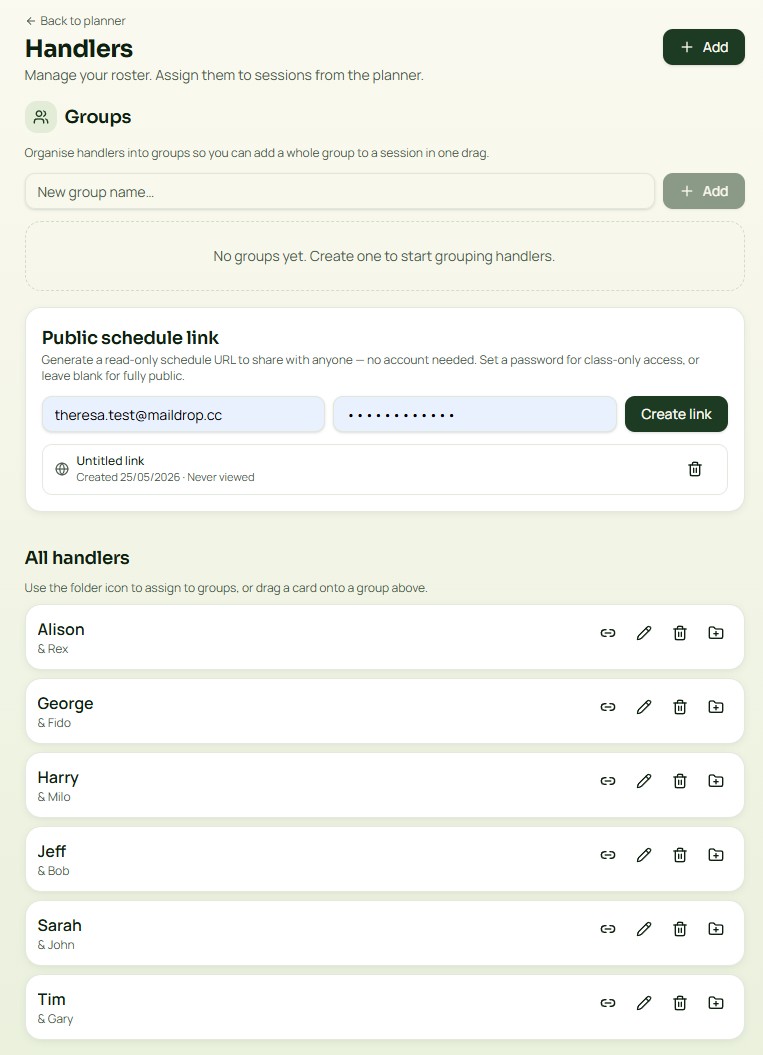Image resolution: width=763 pixels, height=1055 pixels.
Task: Copy link for handler Jeff
Action: (608, 854)
